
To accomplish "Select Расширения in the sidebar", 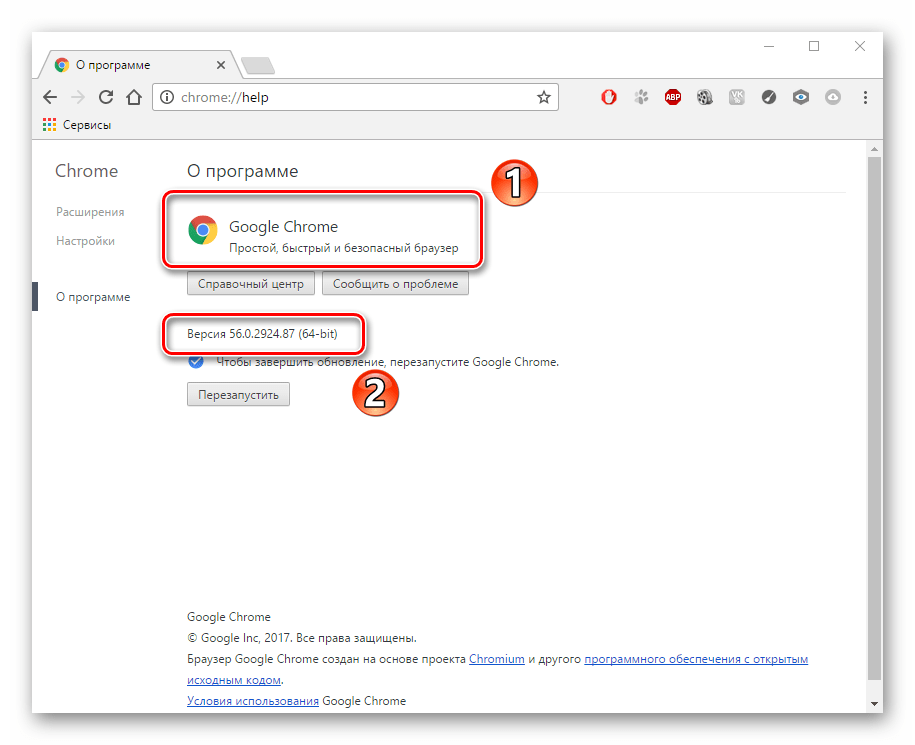I will click(90, 212).
